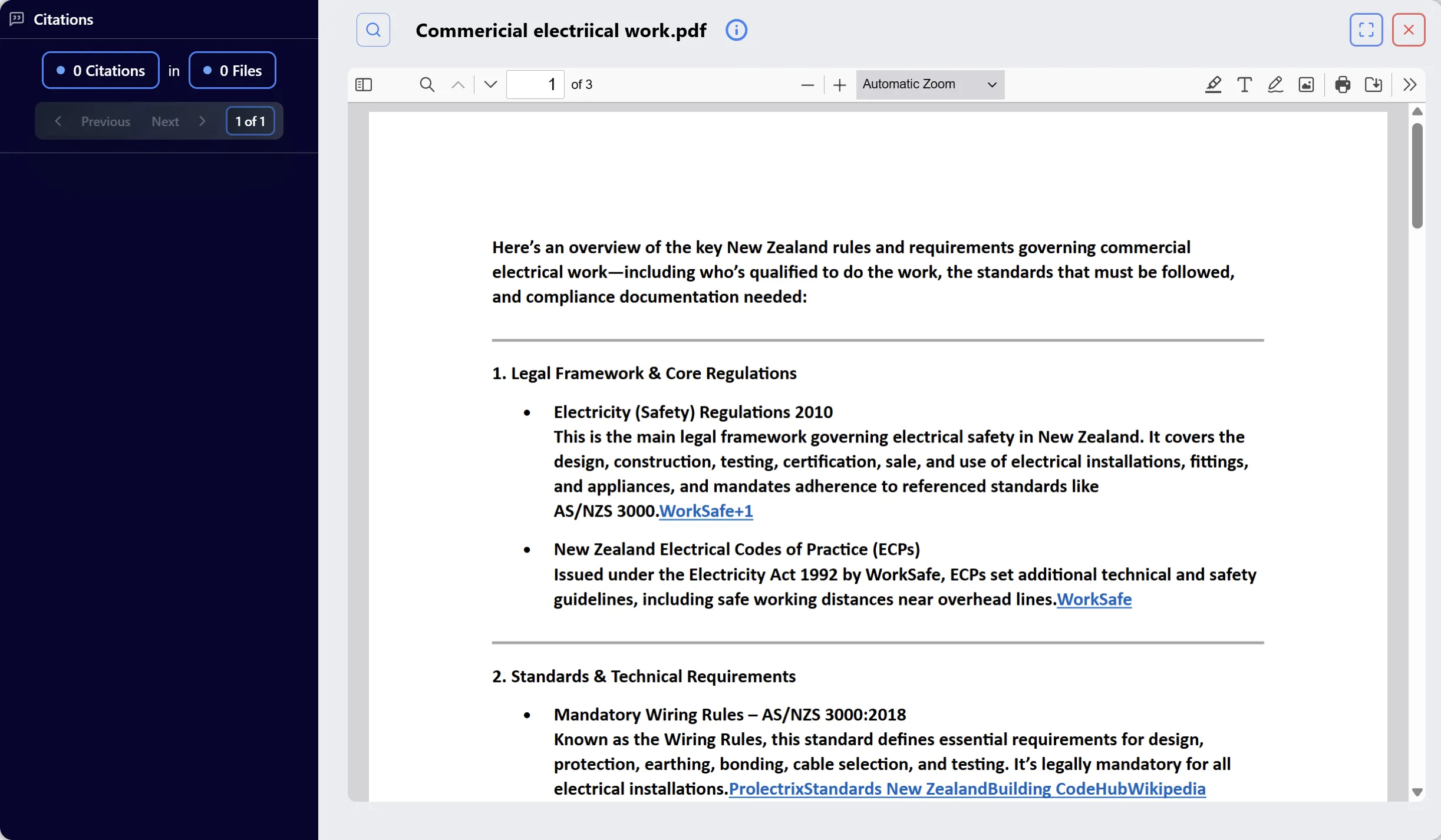
Task: Click the WorkSafe+1 hyperlink
Action: click(x=705, y=511)
